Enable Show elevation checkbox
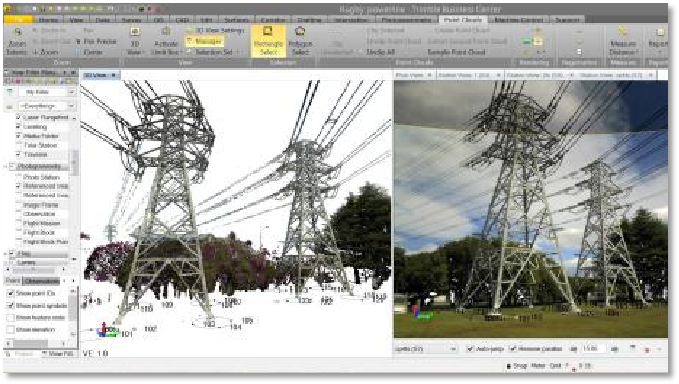 (x=10, y=330)
